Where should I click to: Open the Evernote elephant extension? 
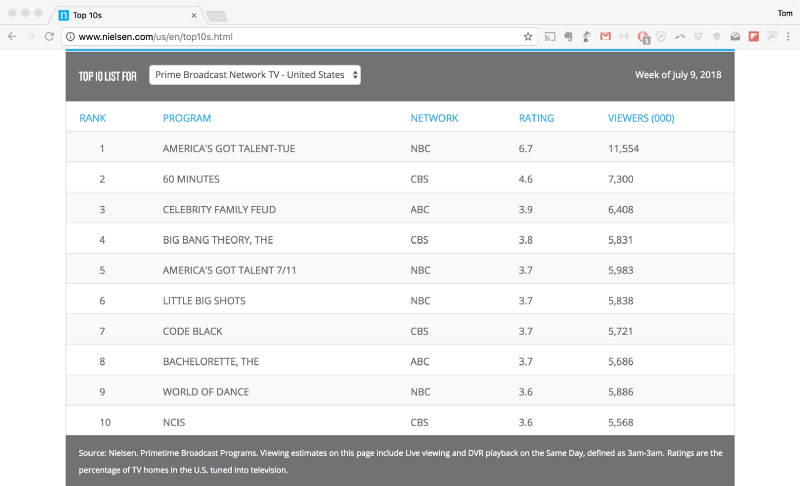coord(568,36)
